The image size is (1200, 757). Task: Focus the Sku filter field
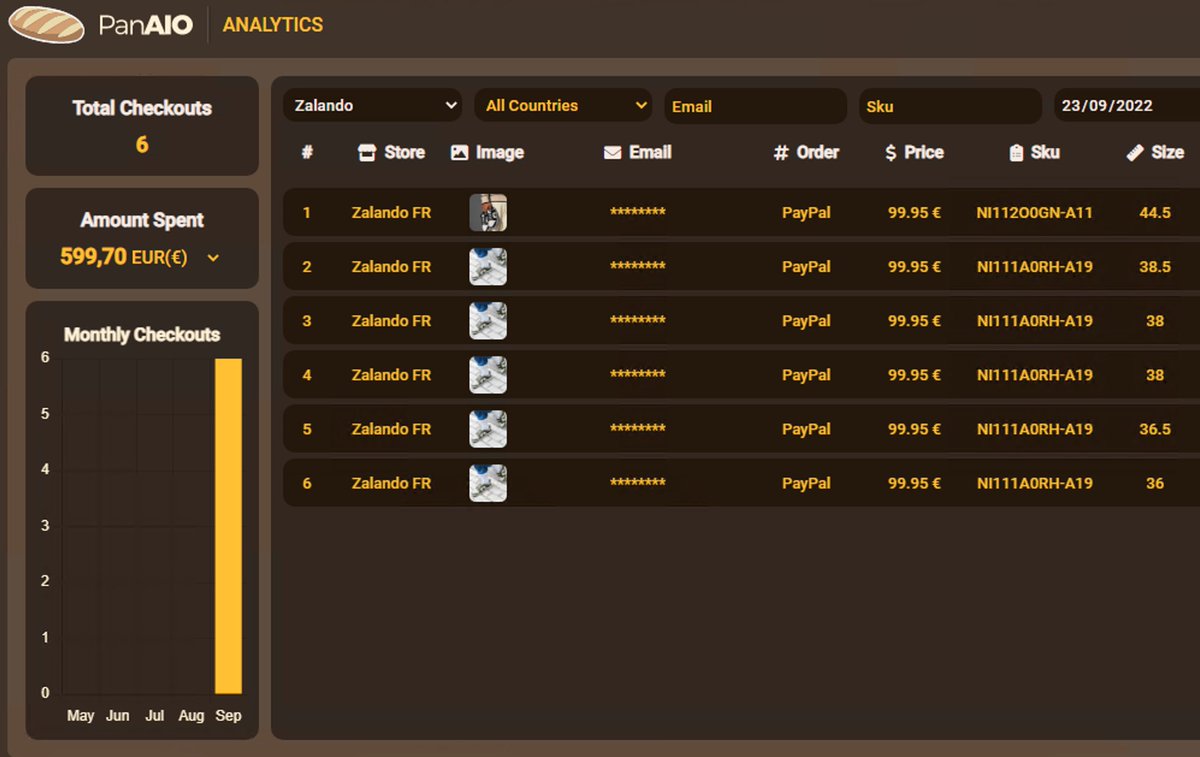click(x=950, y=106)
